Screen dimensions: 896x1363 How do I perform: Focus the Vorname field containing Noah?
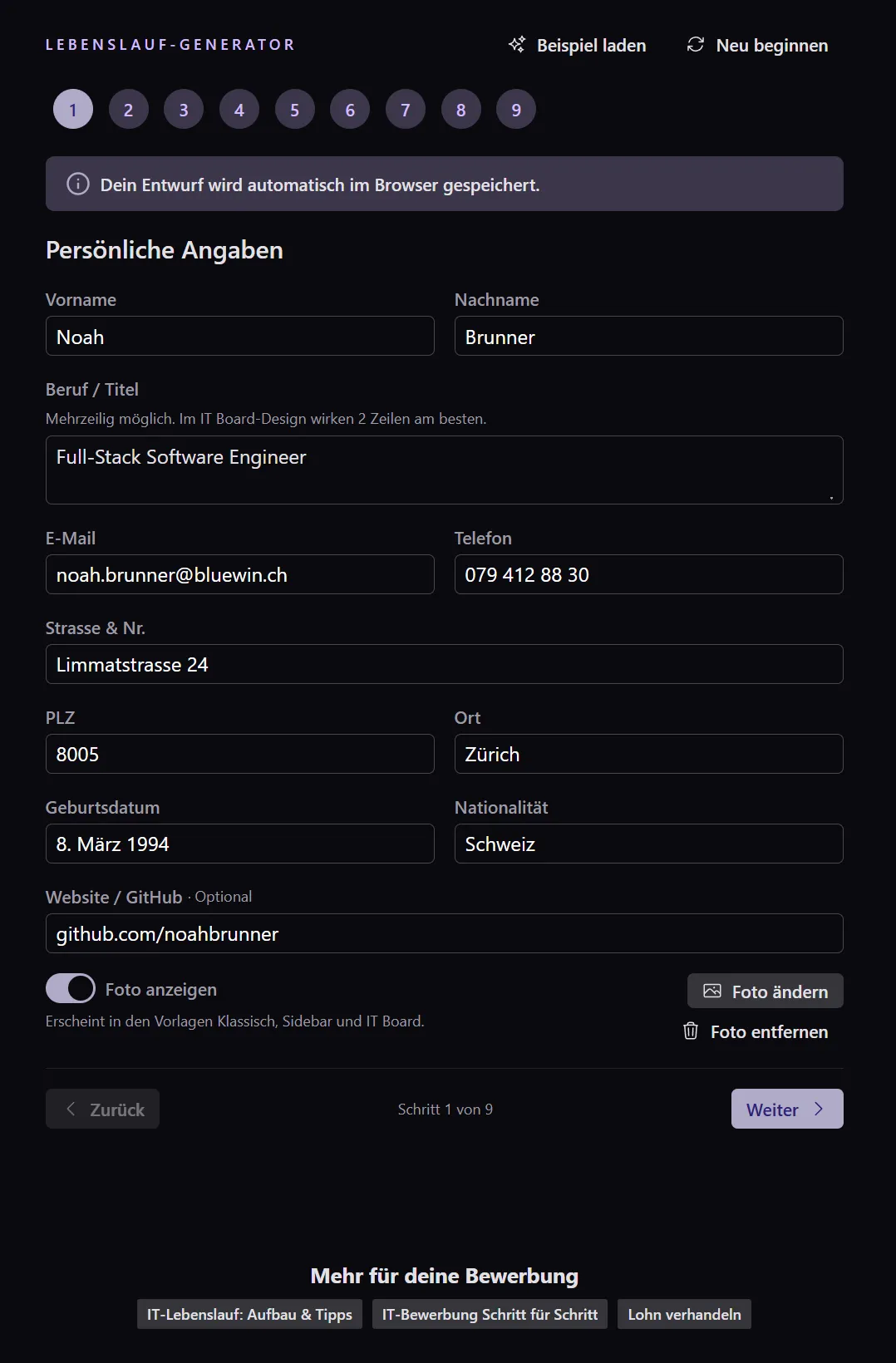(240, 336)
